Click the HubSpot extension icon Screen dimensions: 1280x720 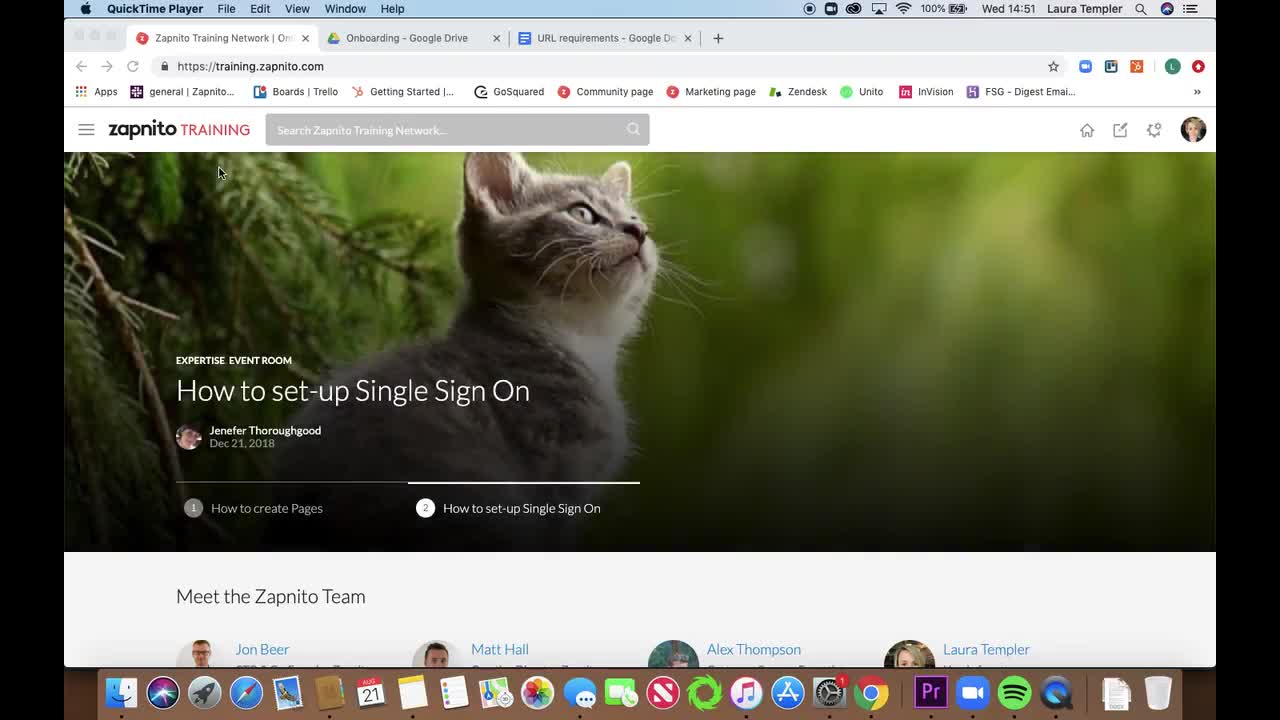click(x=1136, y=66)
